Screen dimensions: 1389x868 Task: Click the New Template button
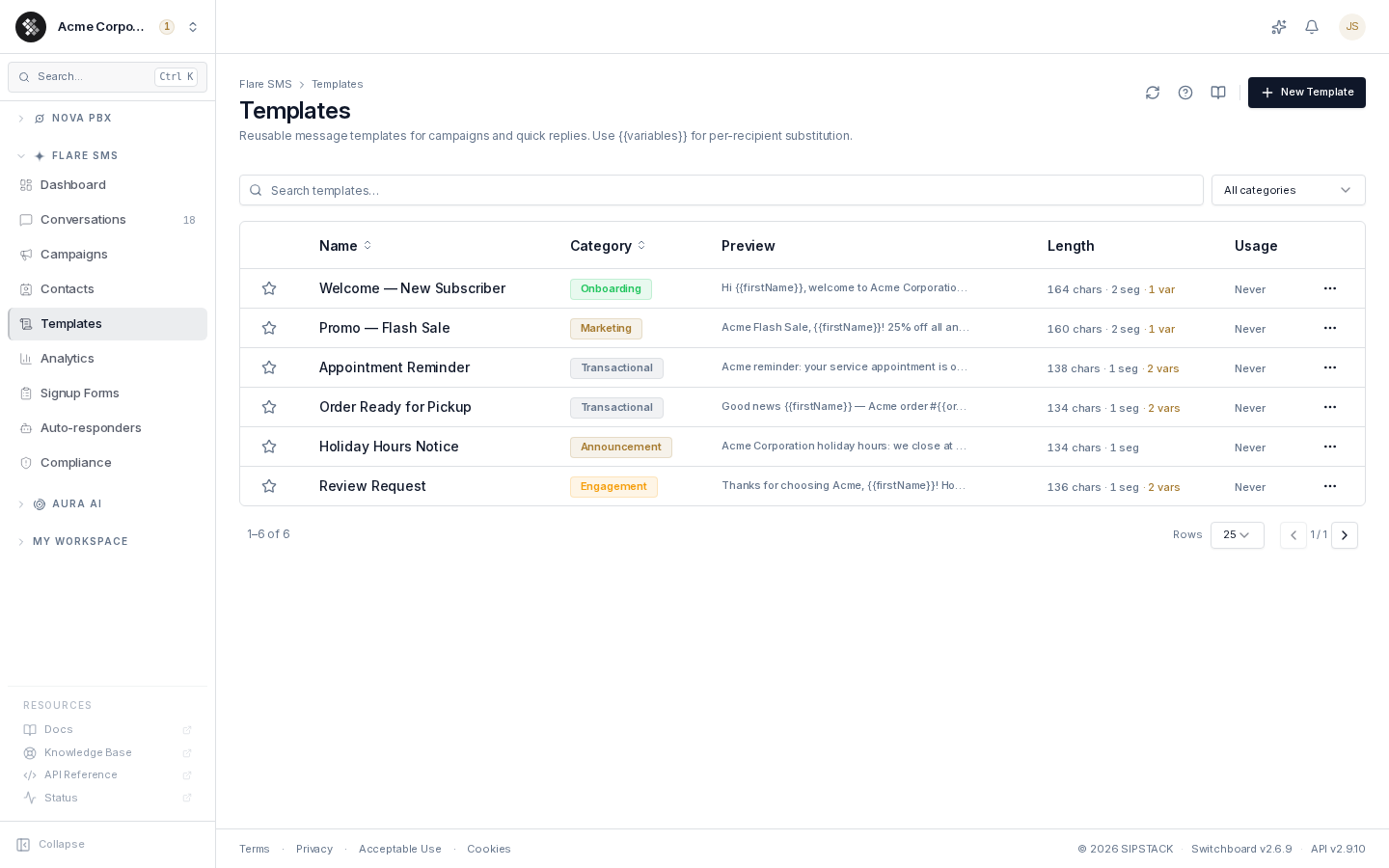(x=1307, y=93)
